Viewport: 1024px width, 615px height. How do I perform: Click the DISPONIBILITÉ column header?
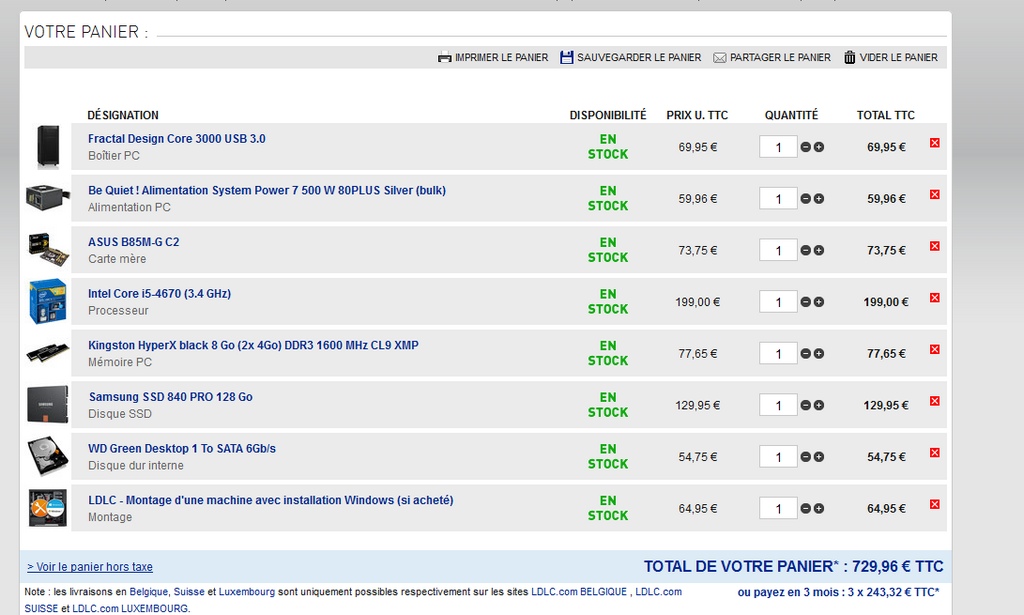click(608, 115)
